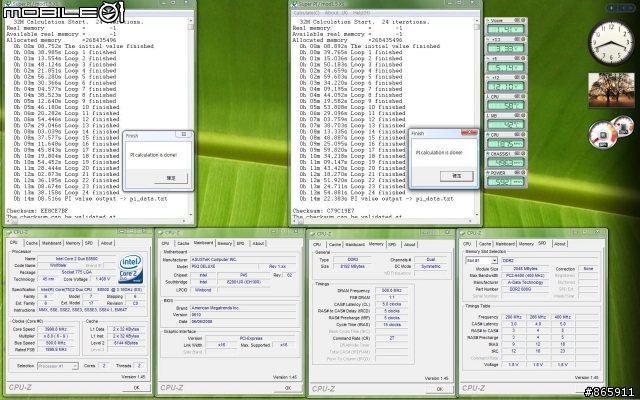Screen dimensions: 640x400
Task: Confirm the Finish dialog in the left Super PI window
Action: [171, 178]
